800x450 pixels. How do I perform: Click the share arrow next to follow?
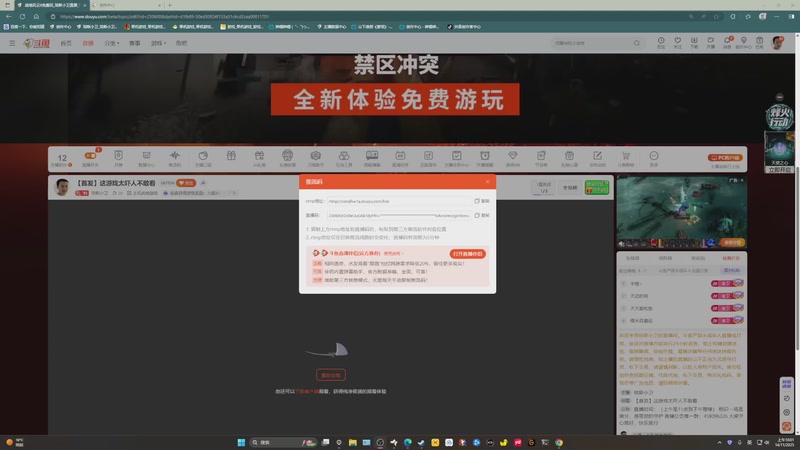pos(203,183)
